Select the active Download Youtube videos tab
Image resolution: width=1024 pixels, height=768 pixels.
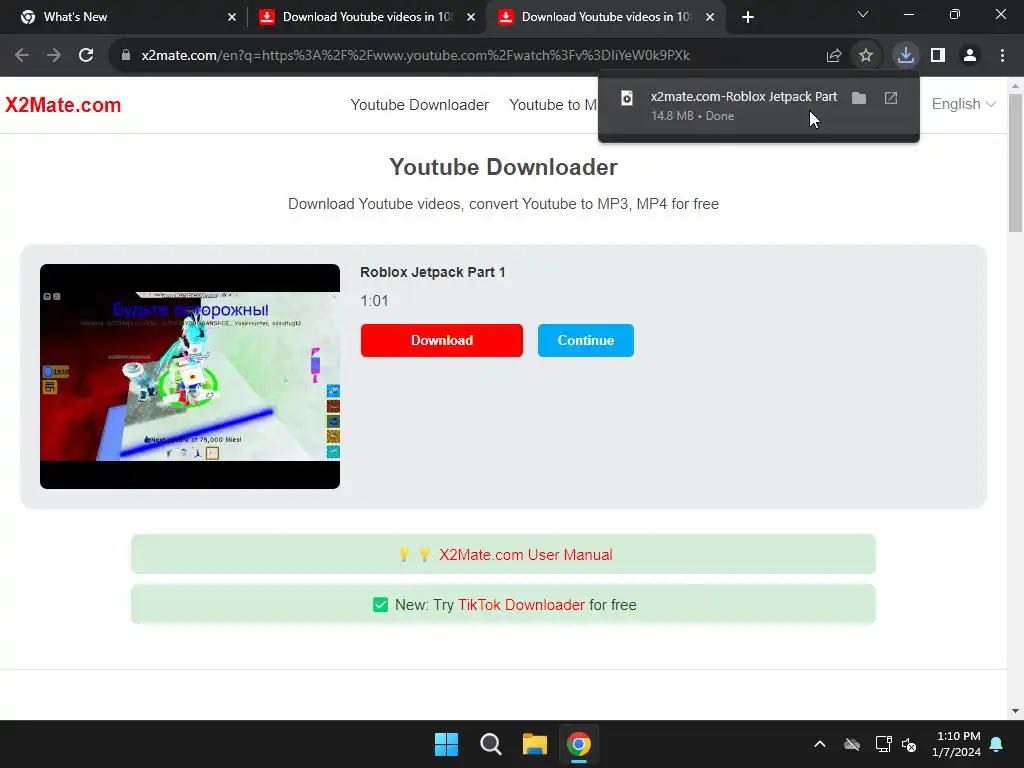pos(605,17)
